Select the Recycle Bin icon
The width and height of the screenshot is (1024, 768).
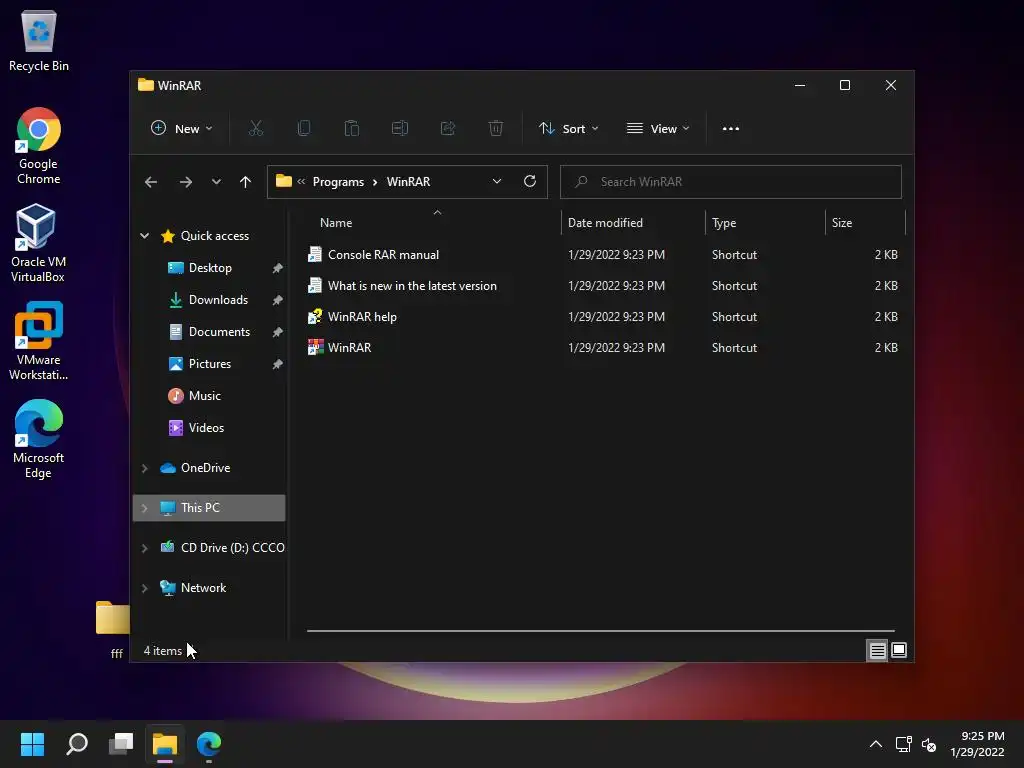pyautogui.click(x=39, y=40)
